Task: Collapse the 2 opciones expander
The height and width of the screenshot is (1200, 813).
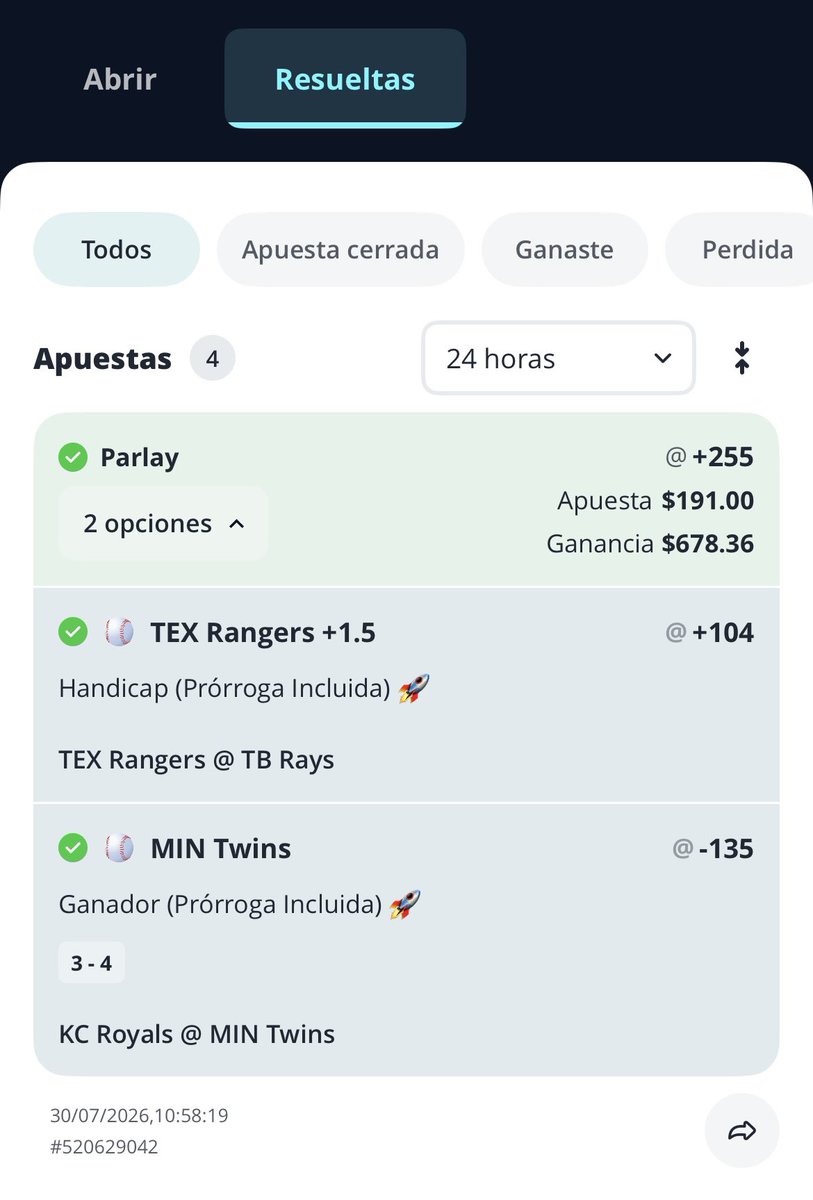Action: click(x=163, y=523)
